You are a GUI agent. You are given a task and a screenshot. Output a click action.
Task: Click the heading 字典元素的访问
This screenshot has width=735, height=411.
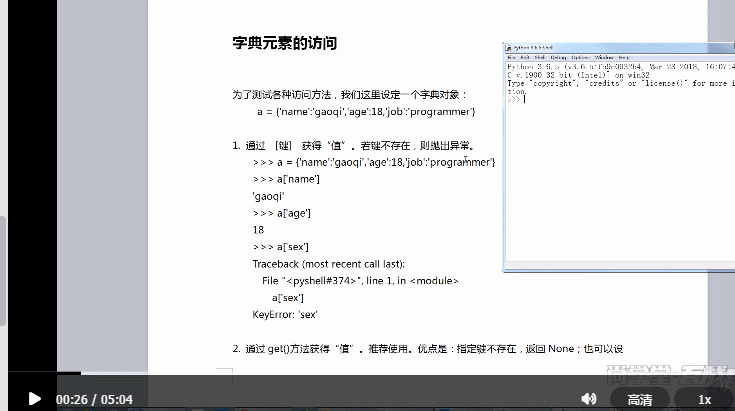pyautogui.click(x=285, y=43)
